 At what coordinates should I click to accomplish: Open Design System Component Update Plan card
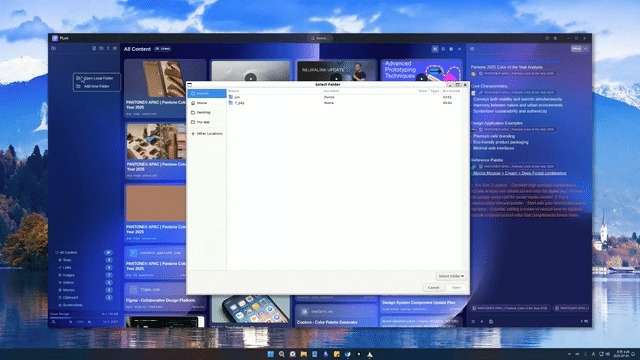[x=422, y=305]
